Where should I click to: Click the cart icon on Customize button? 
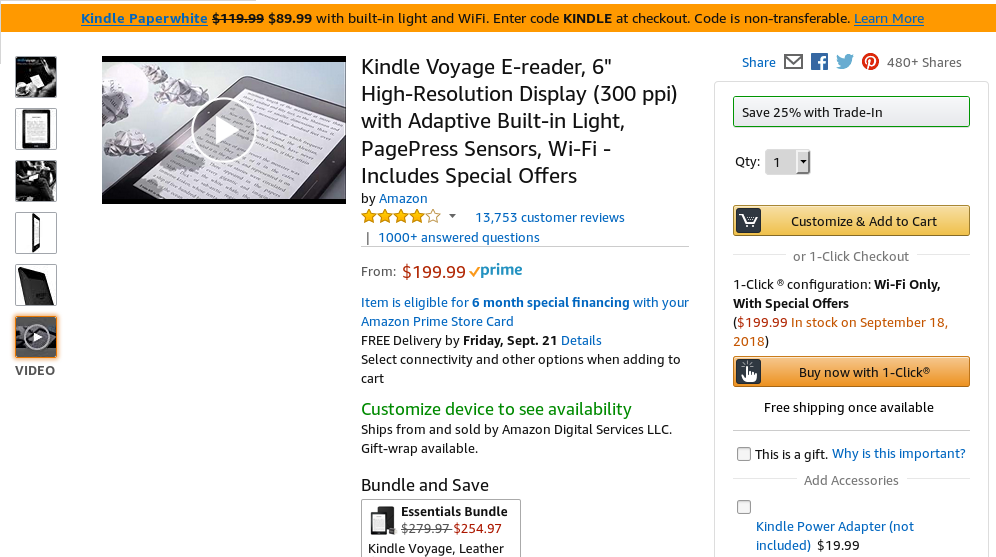748,221
